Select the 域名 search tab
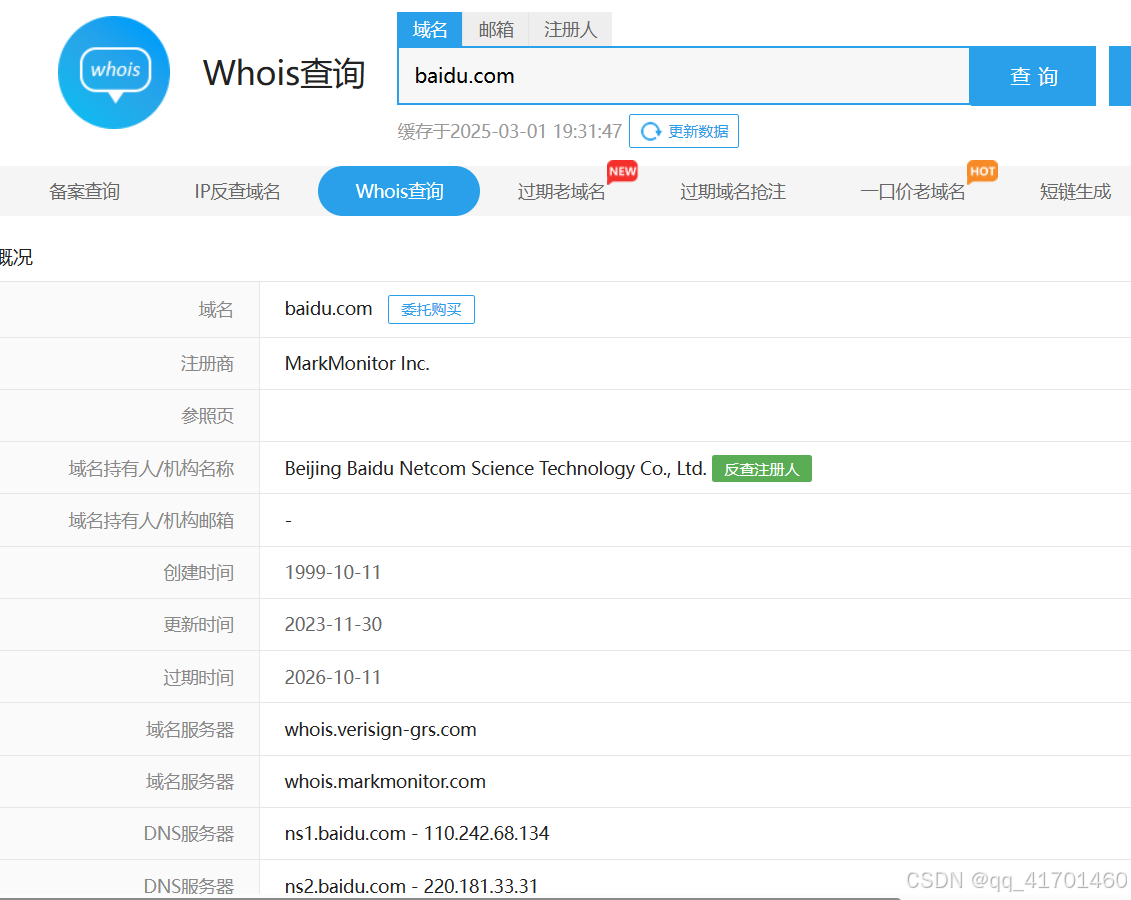1131x900 pixels. (x=430, y=30)
